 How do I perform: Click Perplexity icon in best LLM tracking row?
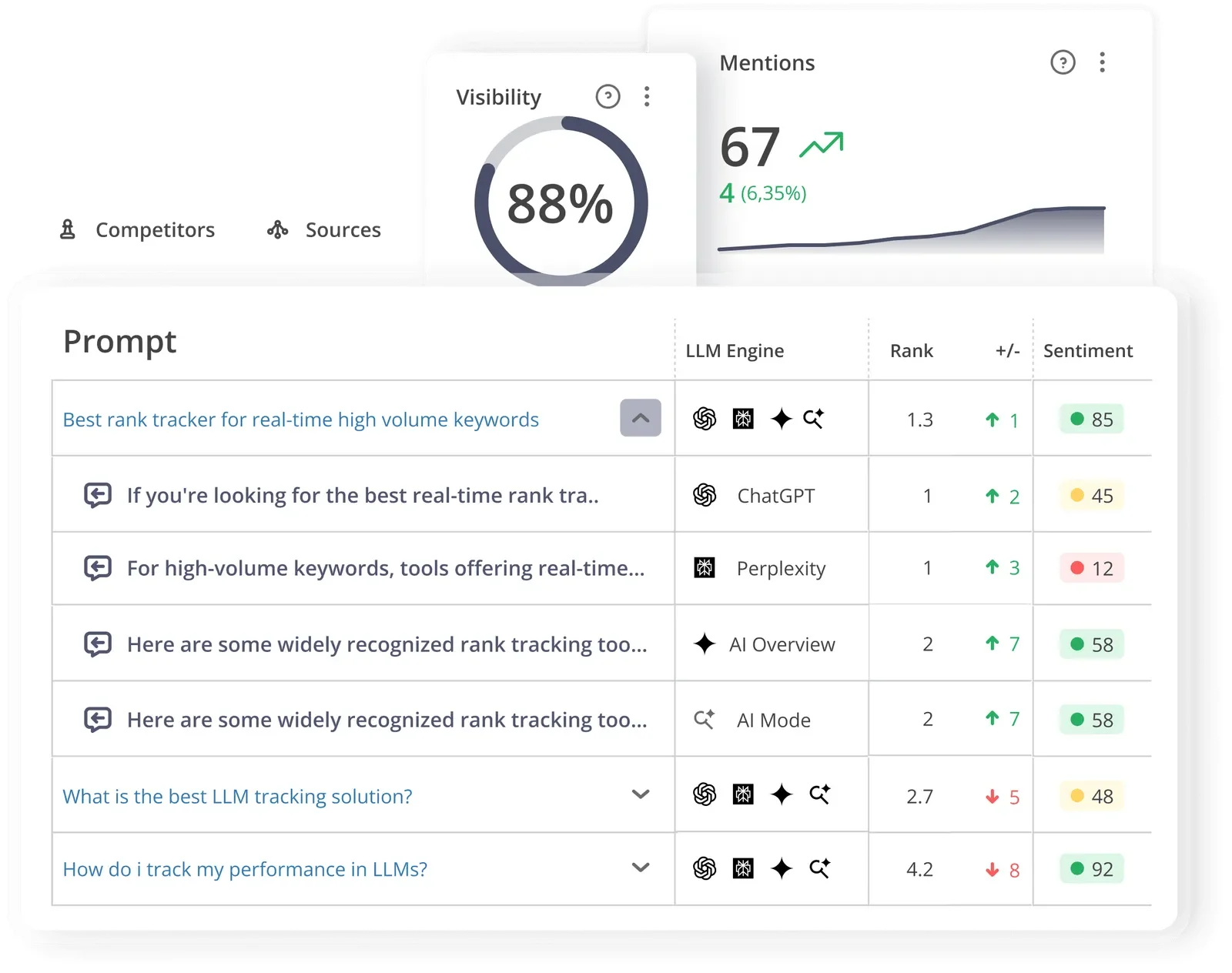click(x=743, y=794)
